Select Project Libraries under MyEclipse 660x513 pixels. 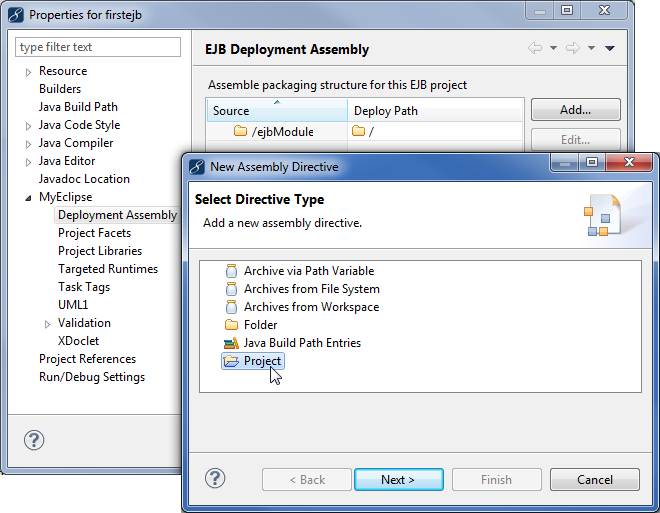point(100,251)
